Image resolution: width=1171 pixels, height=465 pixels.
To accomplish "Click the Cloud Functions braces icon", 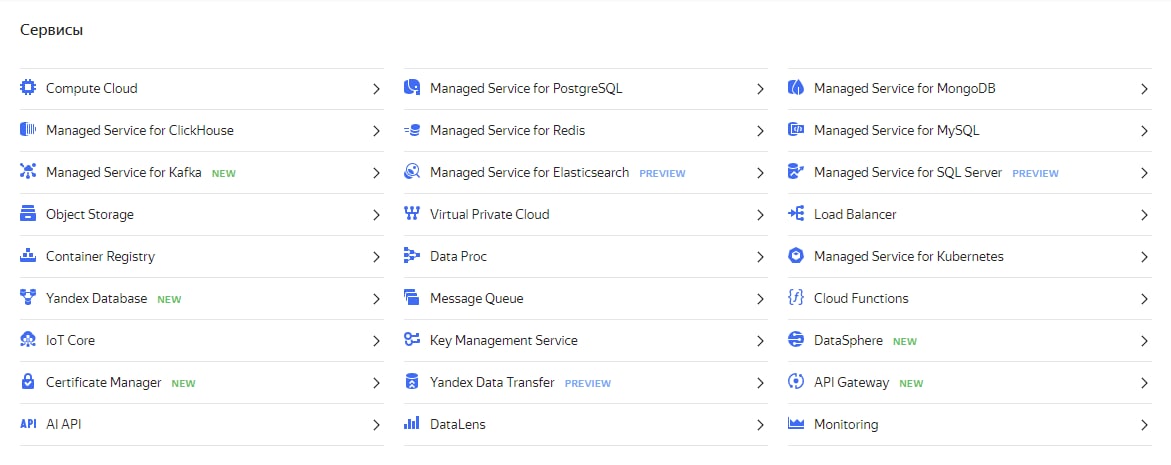I will (795, 299).
